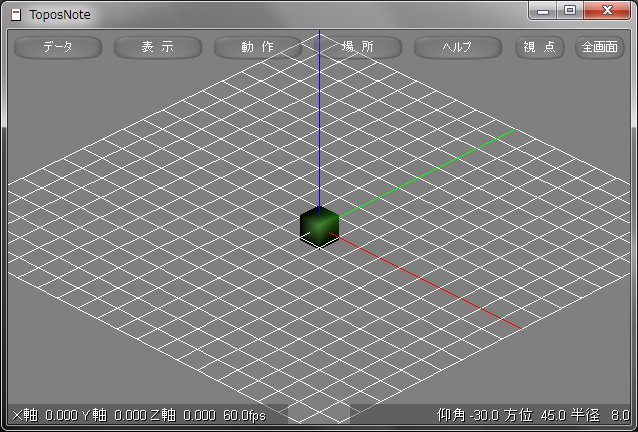This screenshot has width=638, height=432.
Task: Click the Z軸 0.000 coordinate readout
Action: (x=183, y=415)
